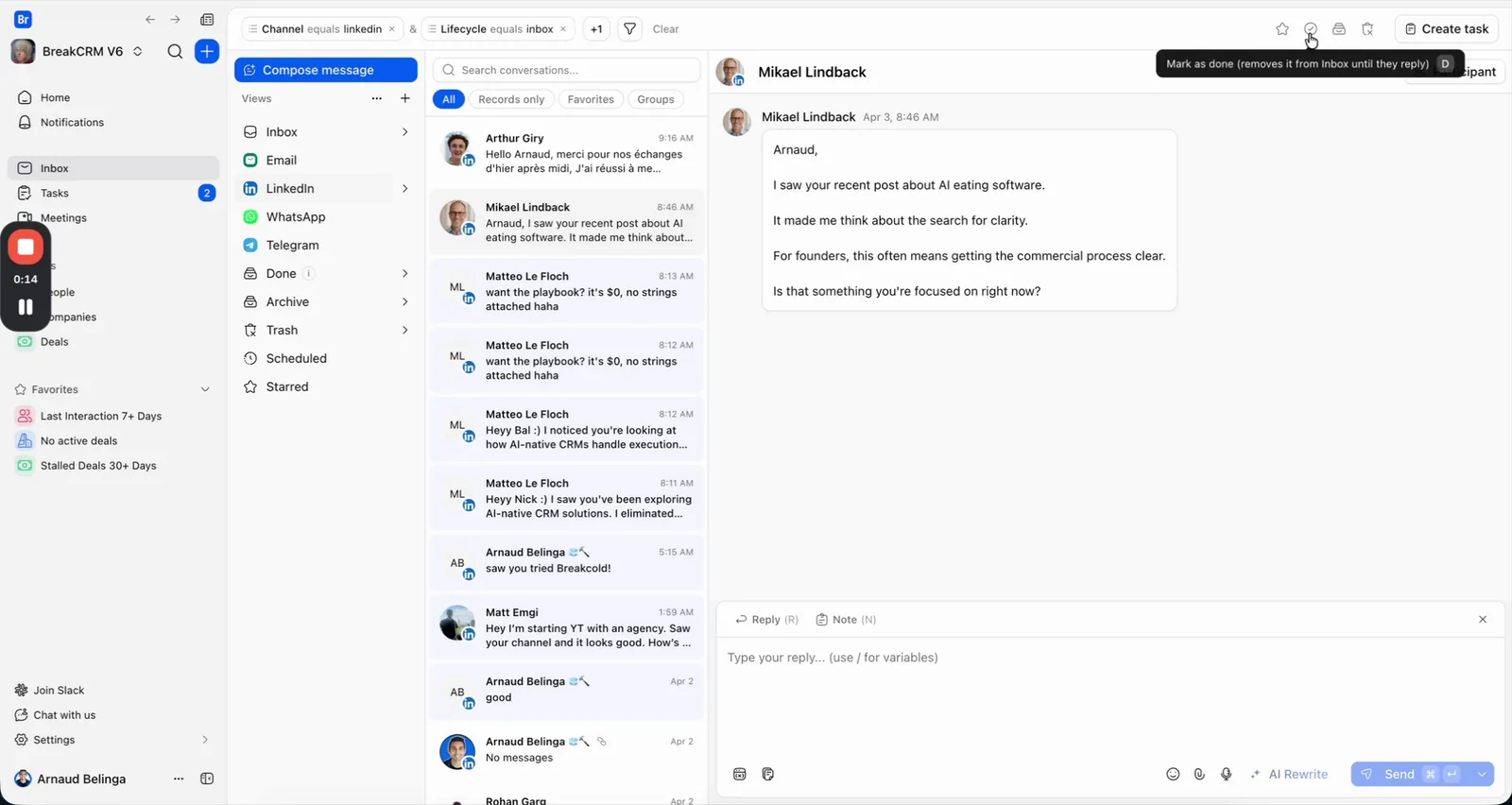Attach a file with the paperclip icon

[x=1199, y=774]
